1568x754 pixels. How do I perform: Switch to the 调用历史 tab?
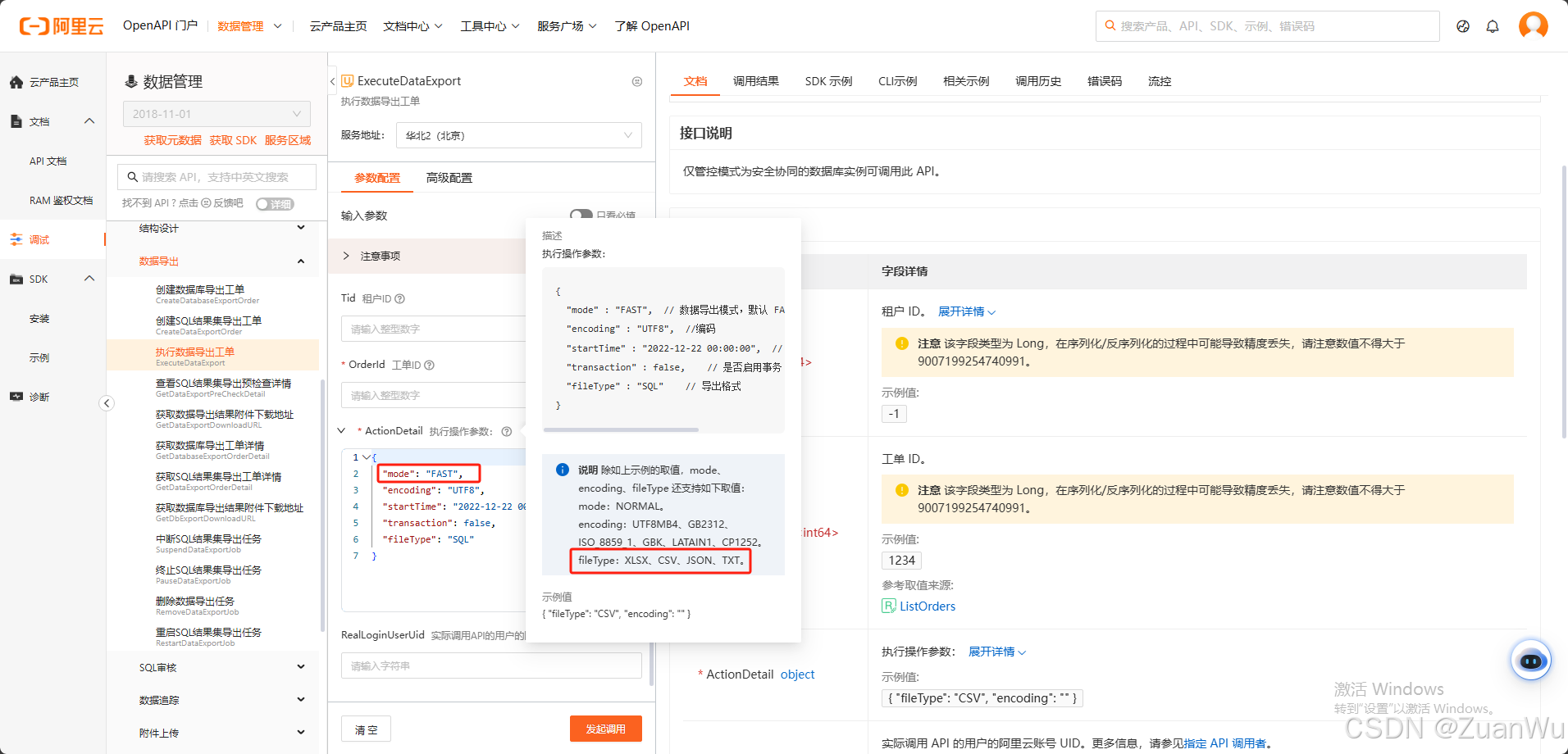click(x=1038, y=81)
